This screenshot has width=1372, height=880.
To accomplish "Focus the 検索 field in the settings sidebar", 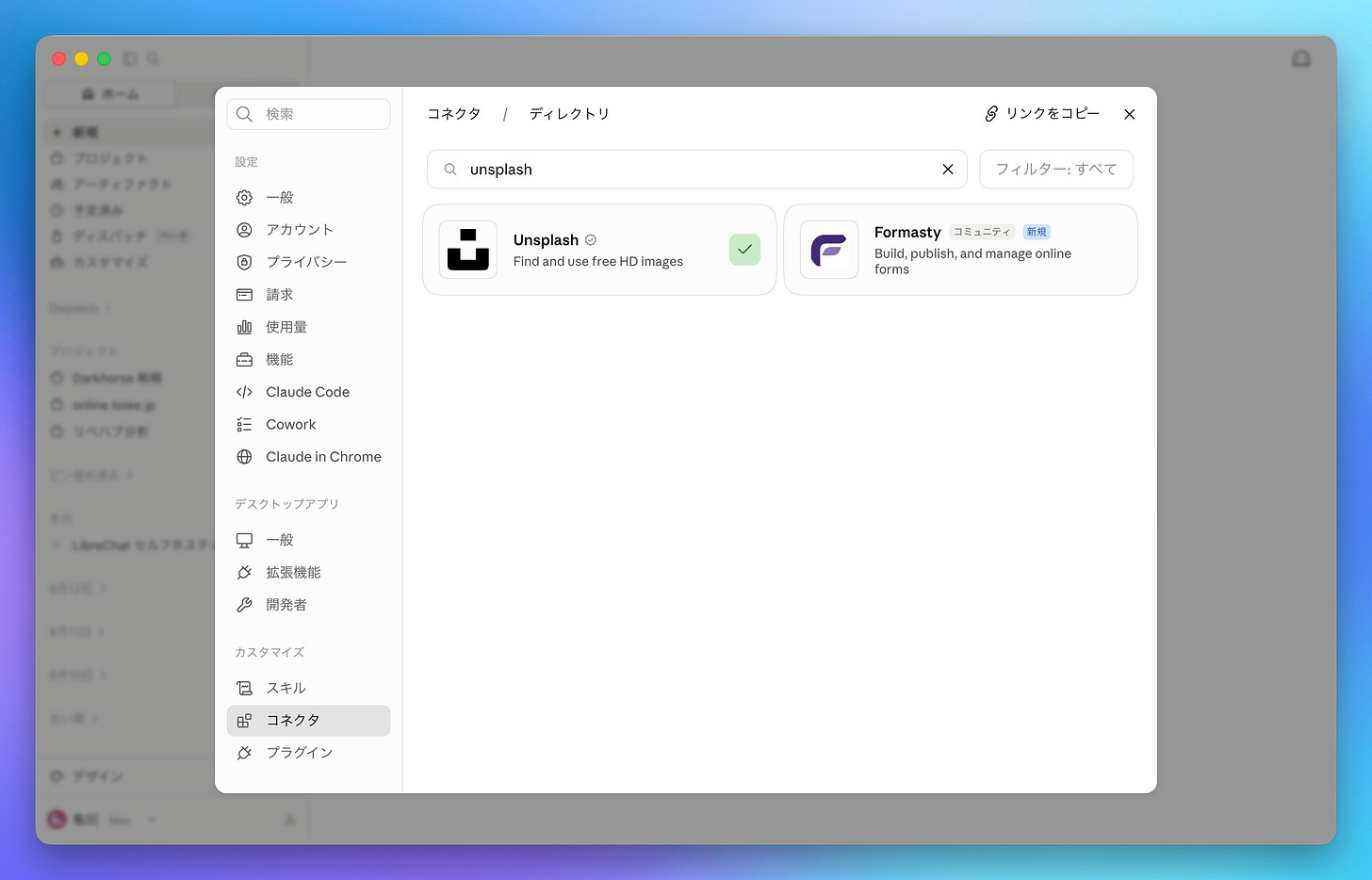I will pos(309,114).
